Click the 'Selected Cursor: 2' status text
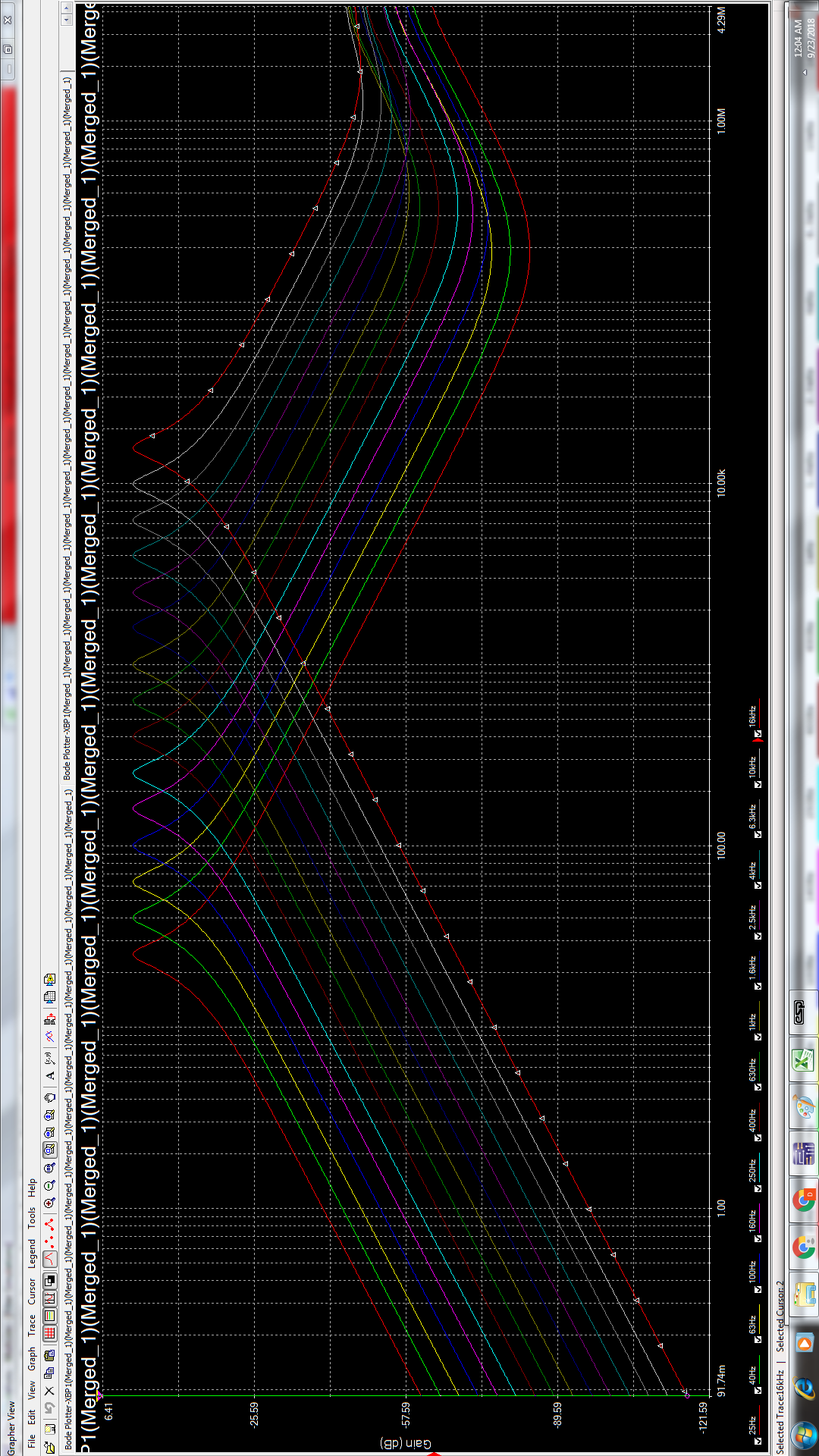 [780, 1316]
